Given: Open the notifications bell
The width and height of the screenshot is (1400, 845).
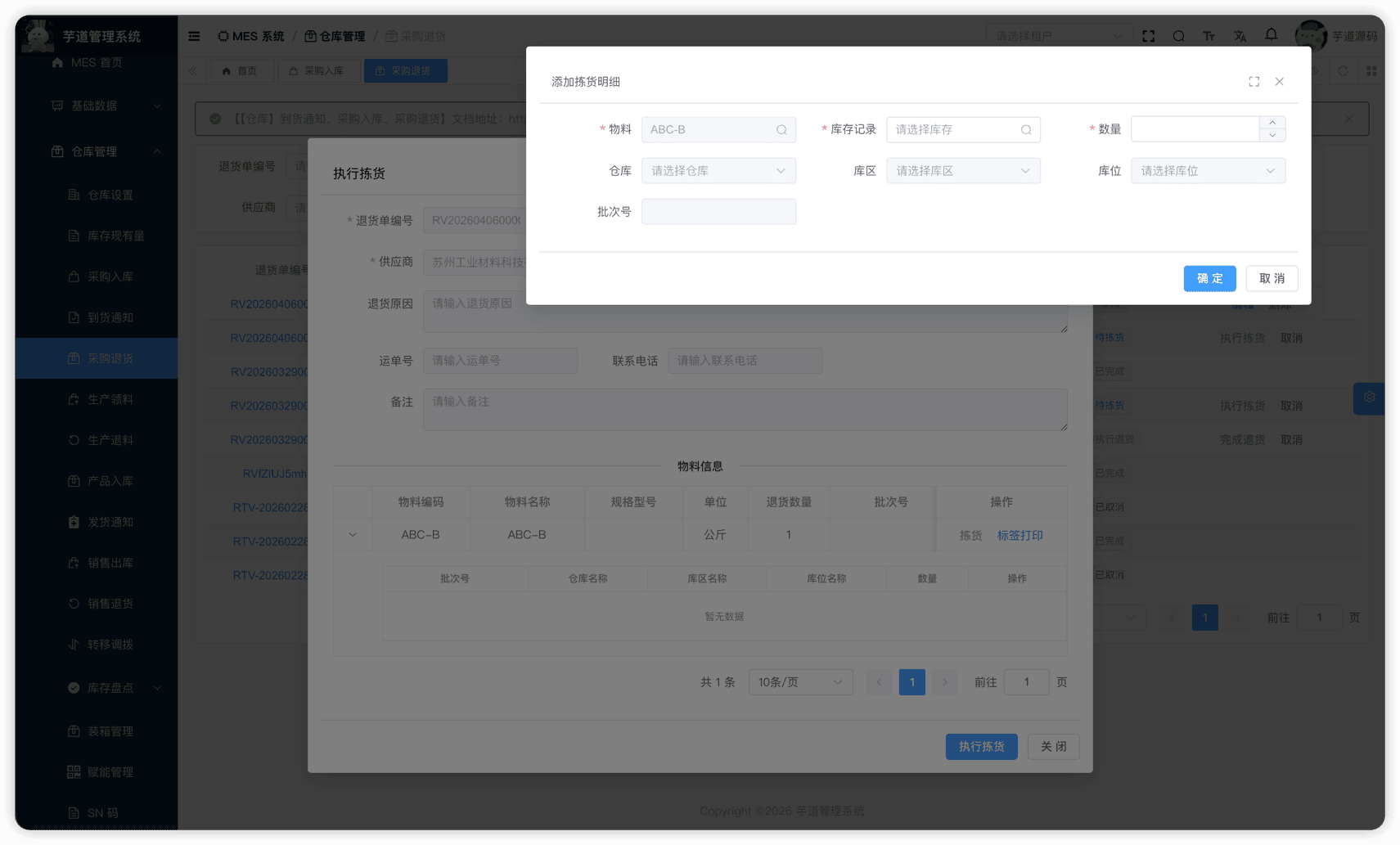Looking at the screenshot, I should coord(1271,35).
